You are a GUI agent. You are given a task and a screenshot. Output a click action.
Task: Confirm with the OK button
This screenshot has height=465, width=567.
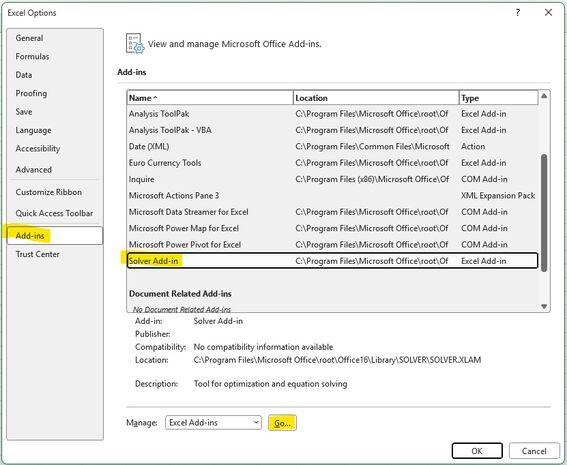click(477, 451)
